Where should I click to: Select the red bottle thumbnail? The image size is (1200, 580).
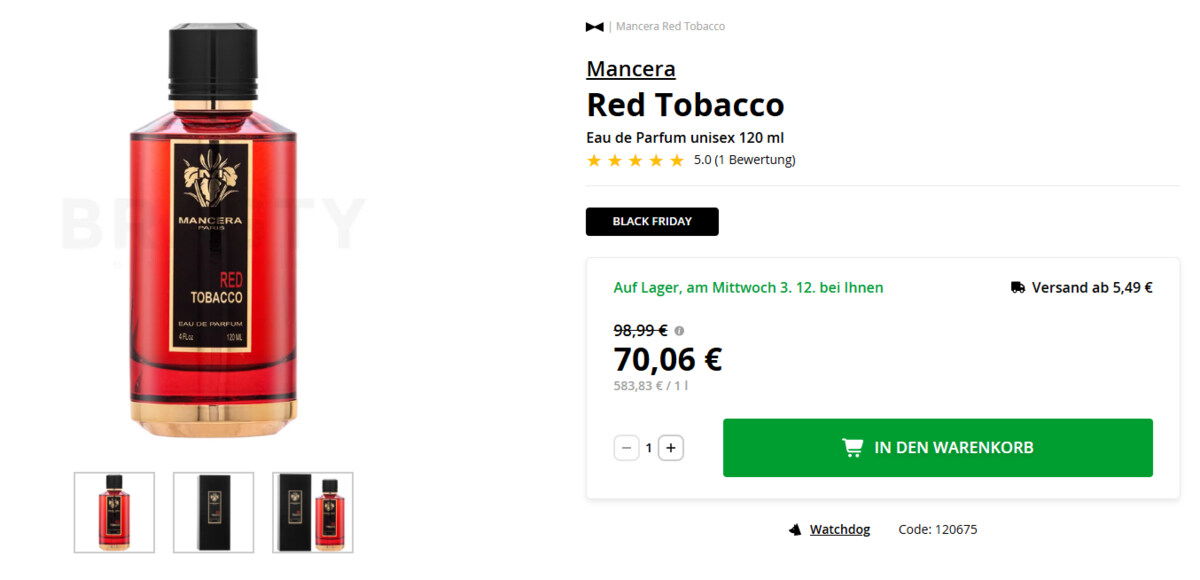(114, 512)
